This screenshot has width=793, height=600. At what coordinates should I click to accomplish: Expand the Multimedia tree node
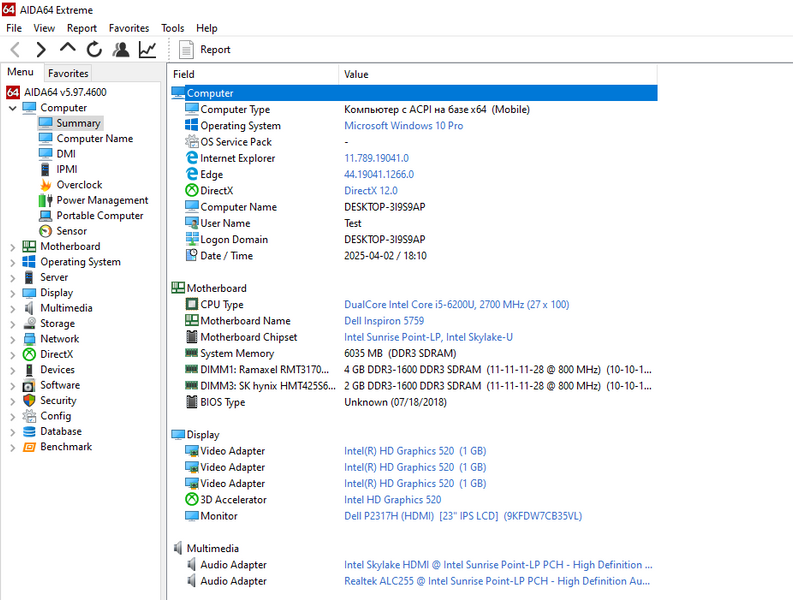(x=13, y=309)
